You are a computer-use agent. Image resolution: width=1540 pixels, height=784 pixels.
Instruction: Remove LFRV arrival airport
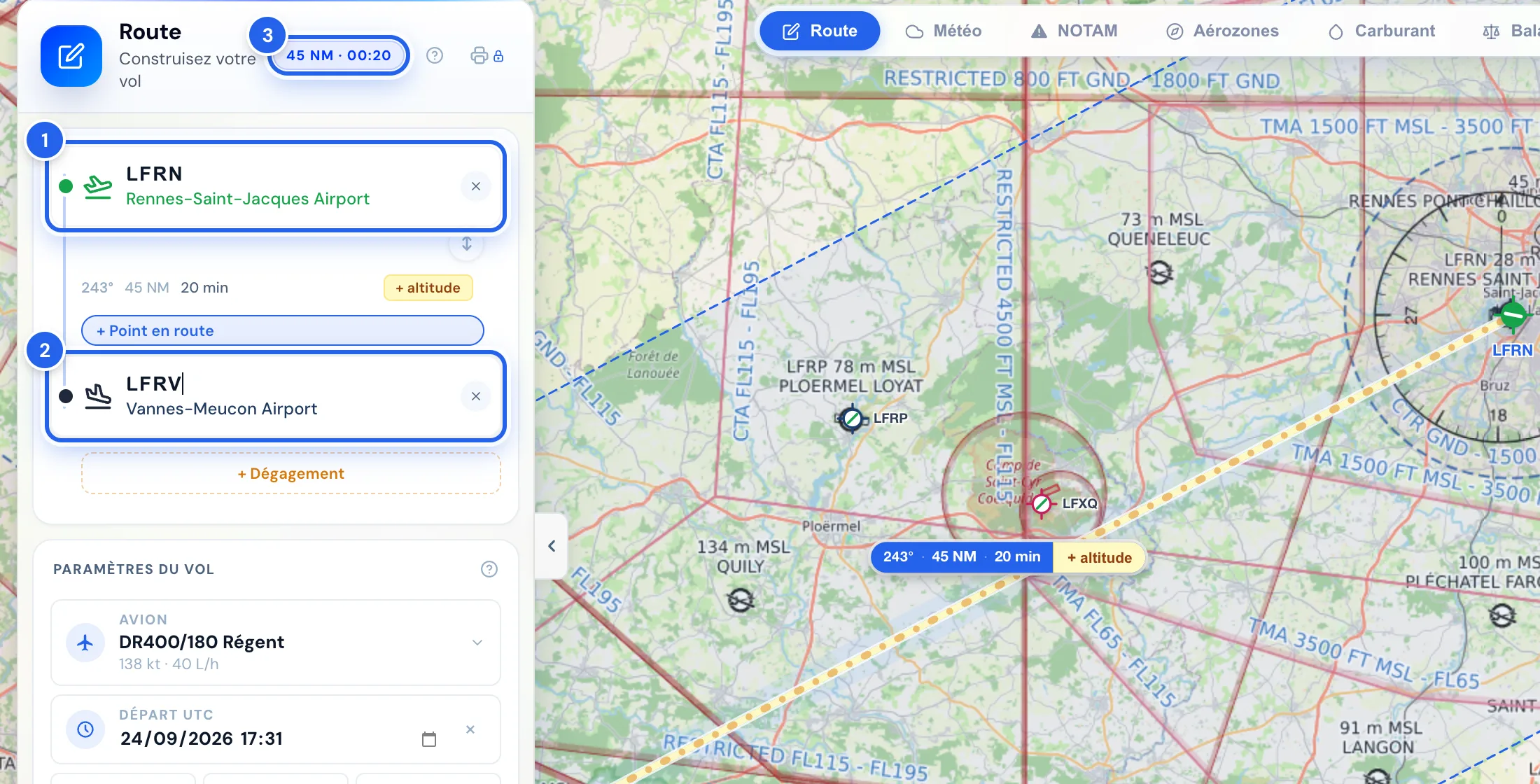coord(476,396)
